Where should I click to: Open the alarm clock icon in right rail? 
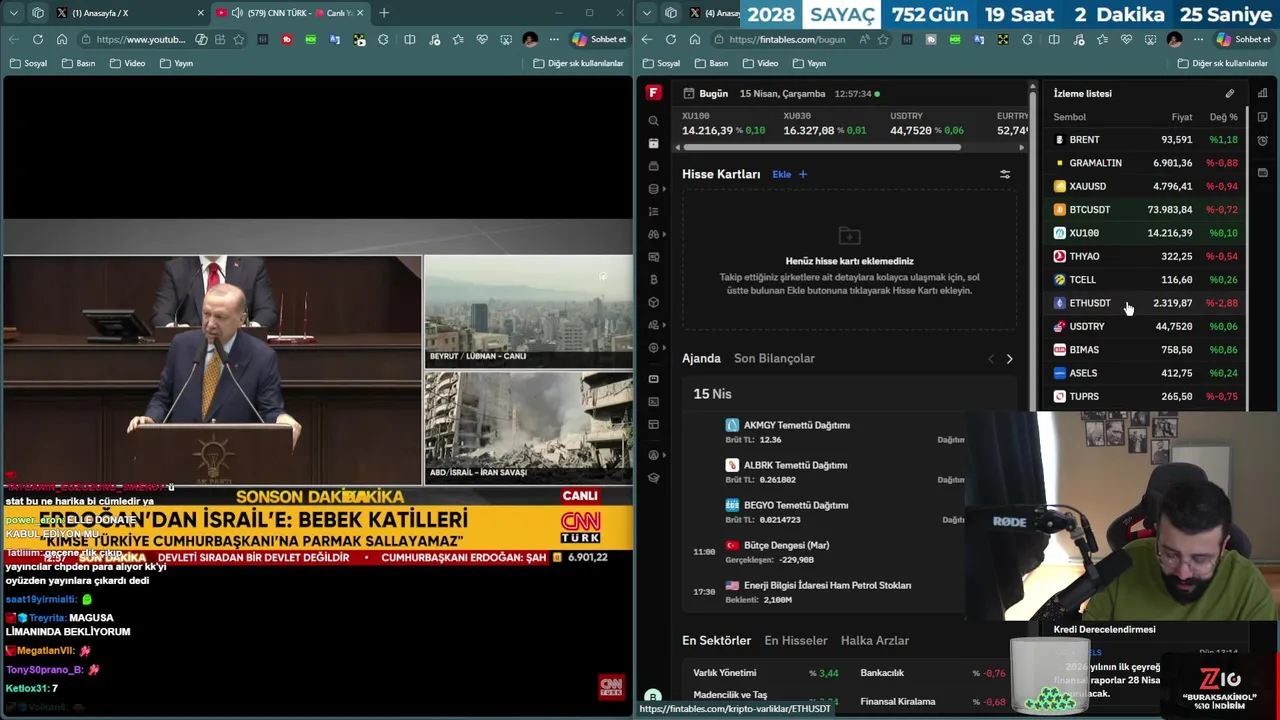click(1263, 140)
